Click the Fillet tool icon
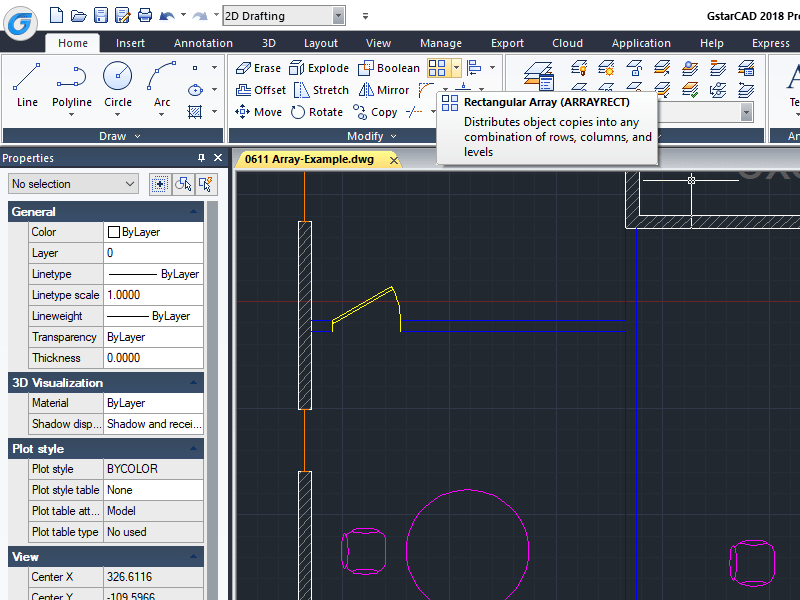This screenshot has height=600, width=800. pos(426,90)
